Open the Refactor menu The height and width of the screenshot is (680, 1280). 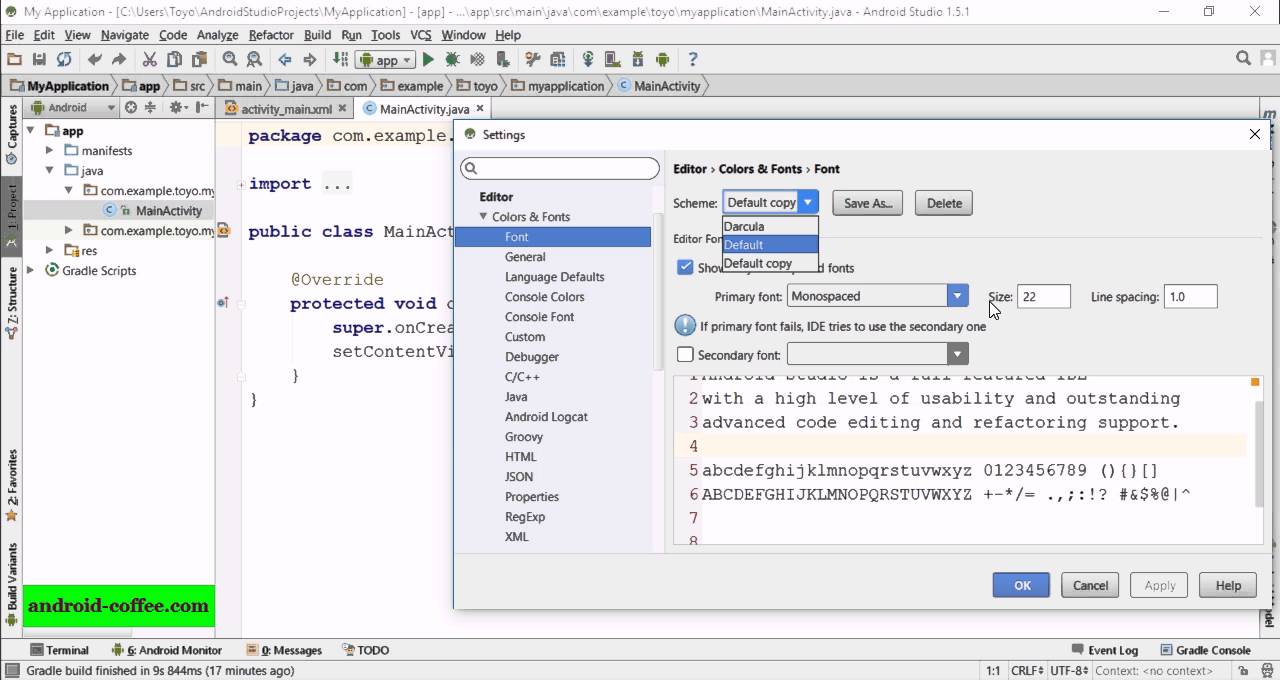[271, 35]
